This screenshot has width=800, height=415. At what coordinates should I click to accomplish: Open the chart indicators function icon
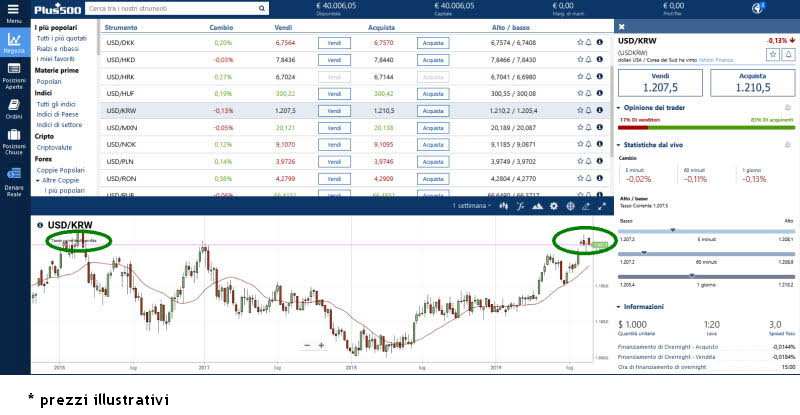[520, 205]
